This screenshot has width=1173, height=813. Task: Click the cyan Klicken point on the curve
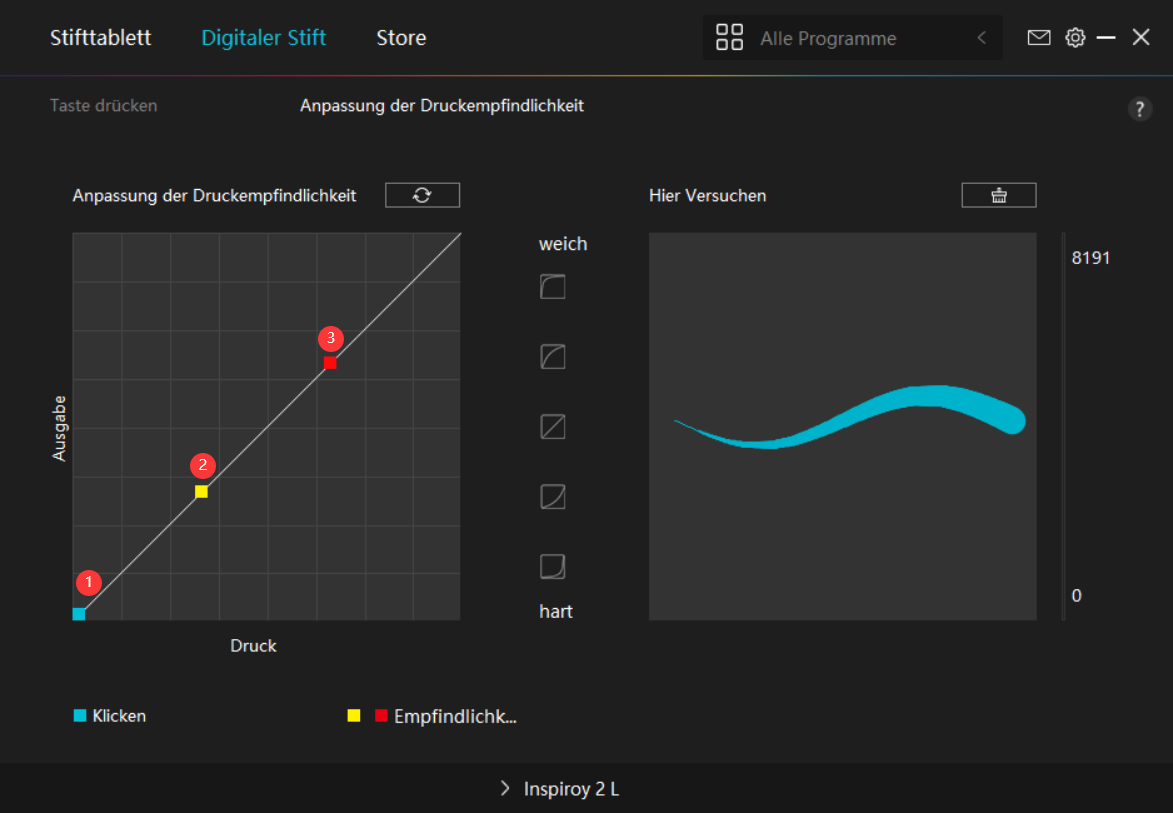click(x=79, y=614)
